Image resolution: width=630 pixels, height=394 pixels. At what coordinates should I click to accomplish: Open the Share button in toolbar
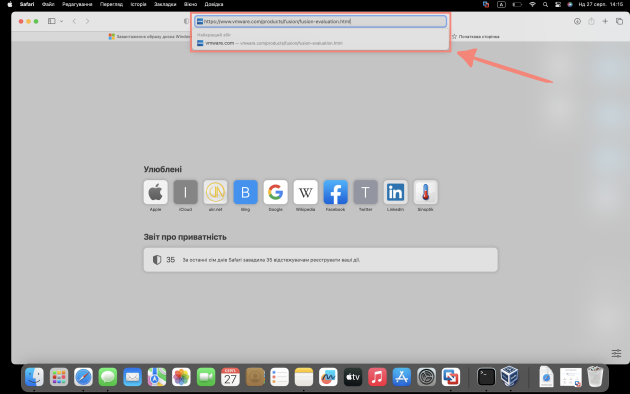[x=591, y=21]
